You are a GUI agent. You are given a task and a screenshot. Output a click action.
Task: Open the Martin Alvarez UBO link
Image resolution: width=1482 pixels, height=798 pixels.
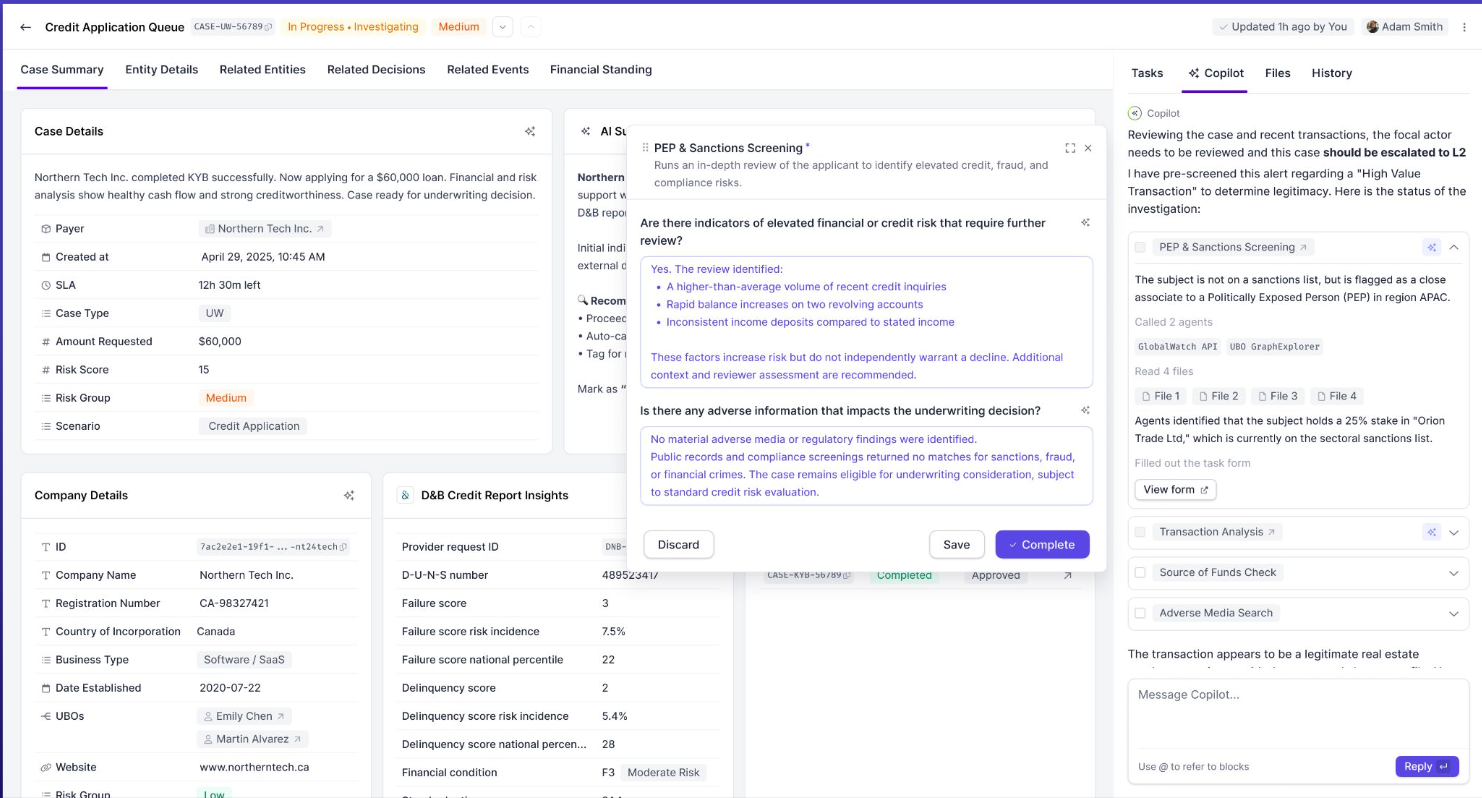click(252, 739)
